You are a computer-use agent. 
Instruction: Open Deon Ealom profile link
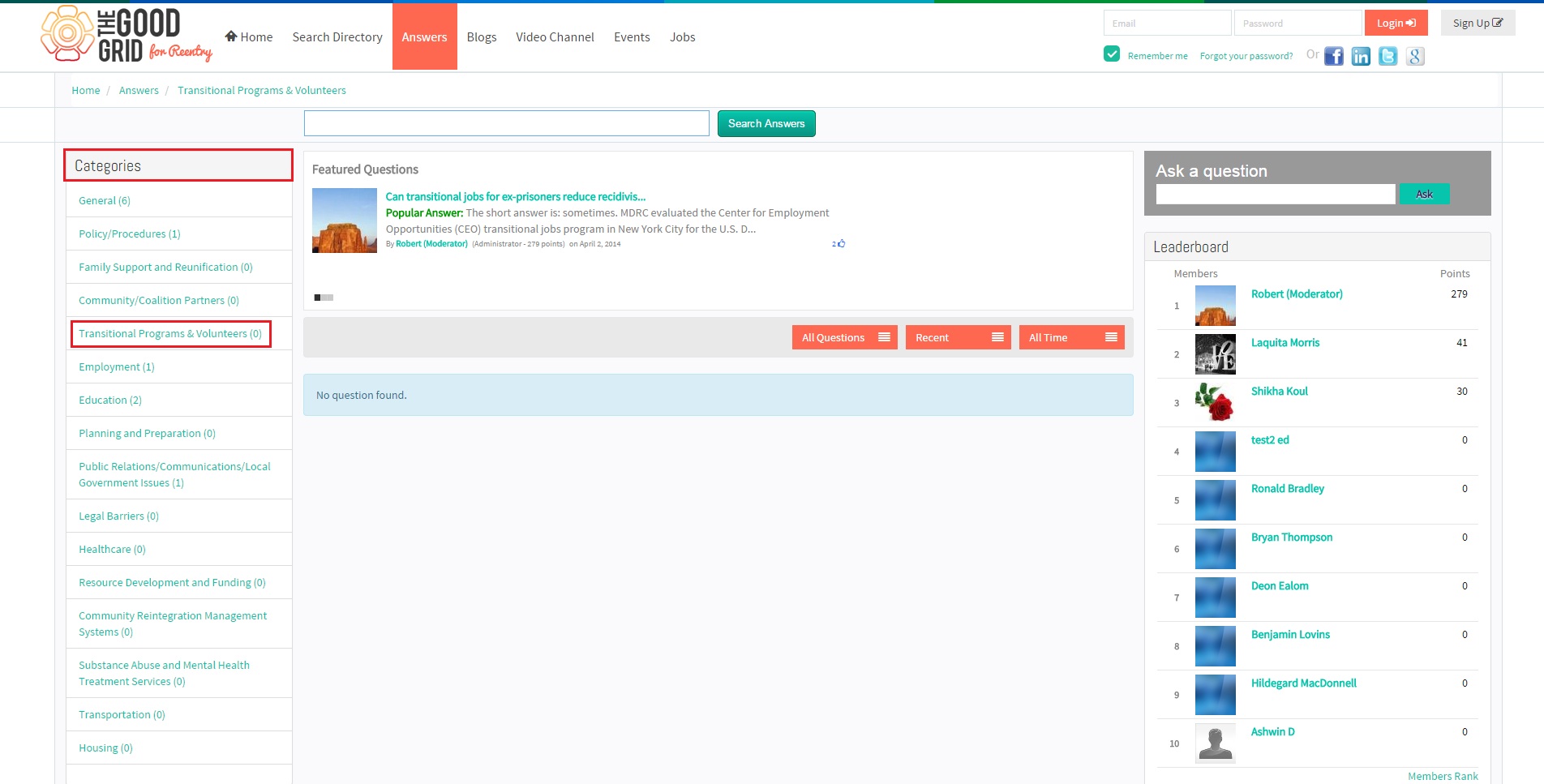pyautogui.click(x=1280, y=585)
